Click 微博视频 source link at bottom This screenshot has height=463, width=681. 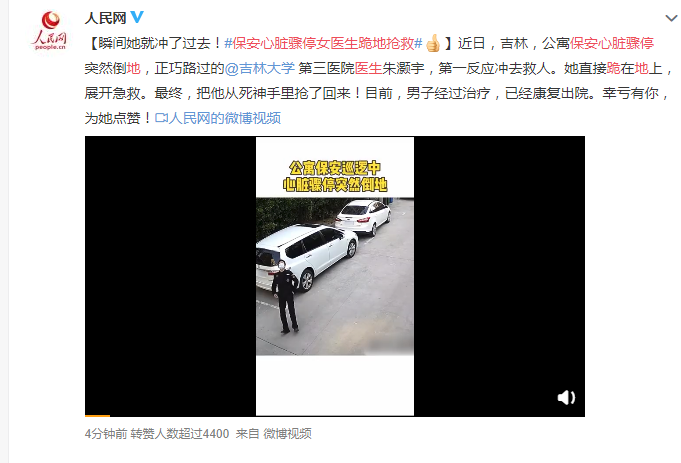(x=287, y=433)
